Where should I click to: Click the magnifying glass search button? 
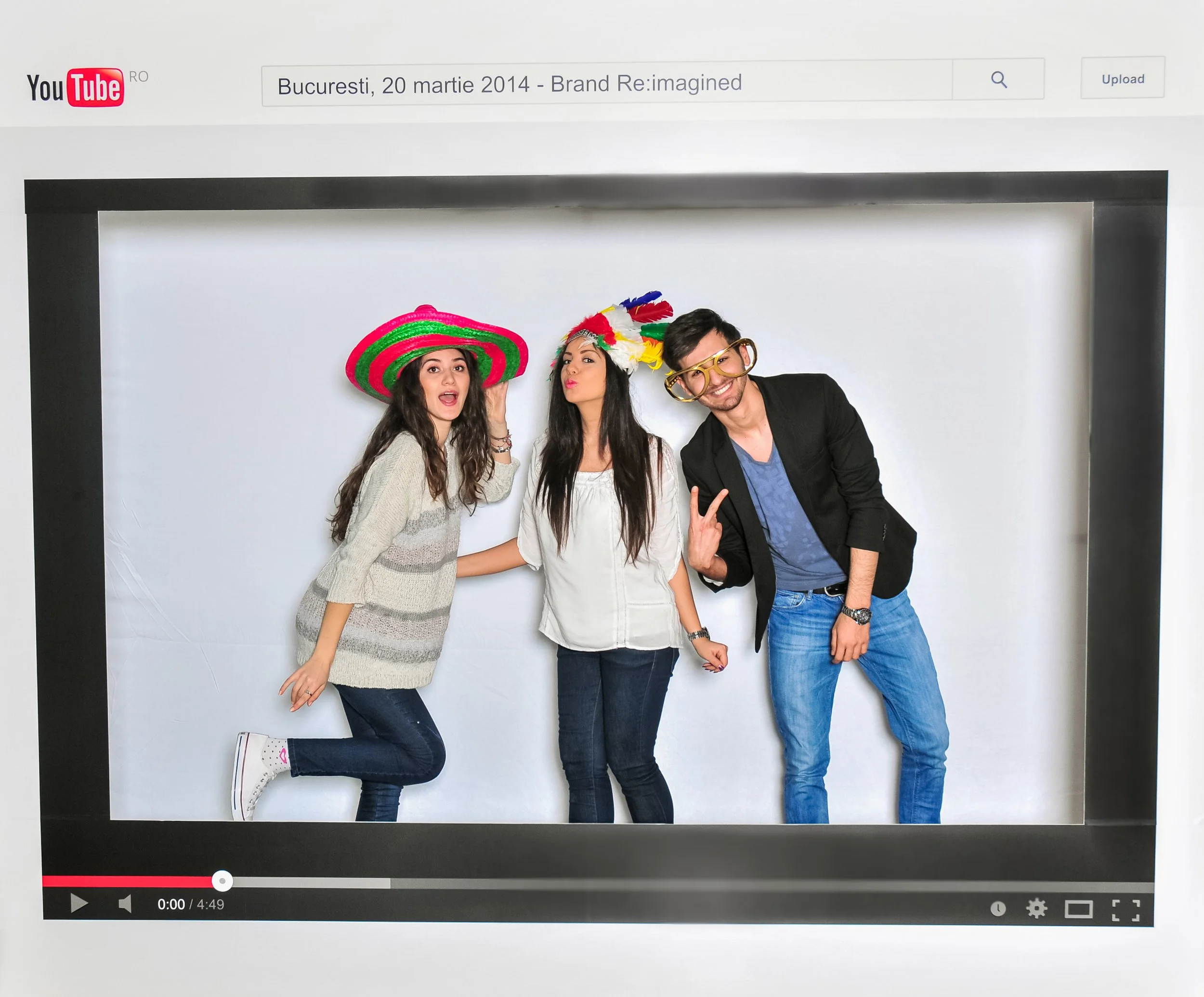999,79
